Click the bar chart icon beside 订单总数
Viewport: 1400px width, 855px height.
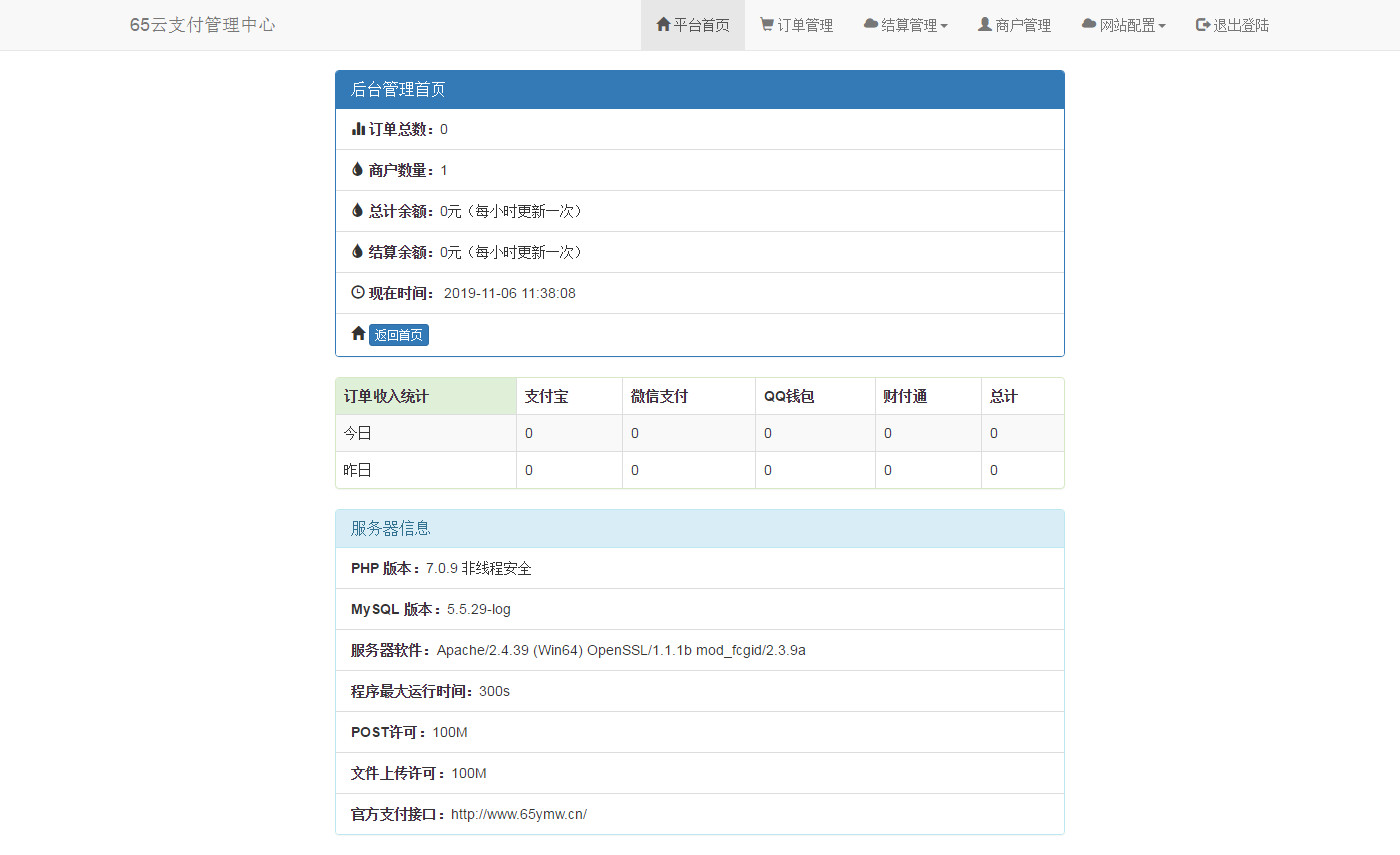tap(358, 129)
